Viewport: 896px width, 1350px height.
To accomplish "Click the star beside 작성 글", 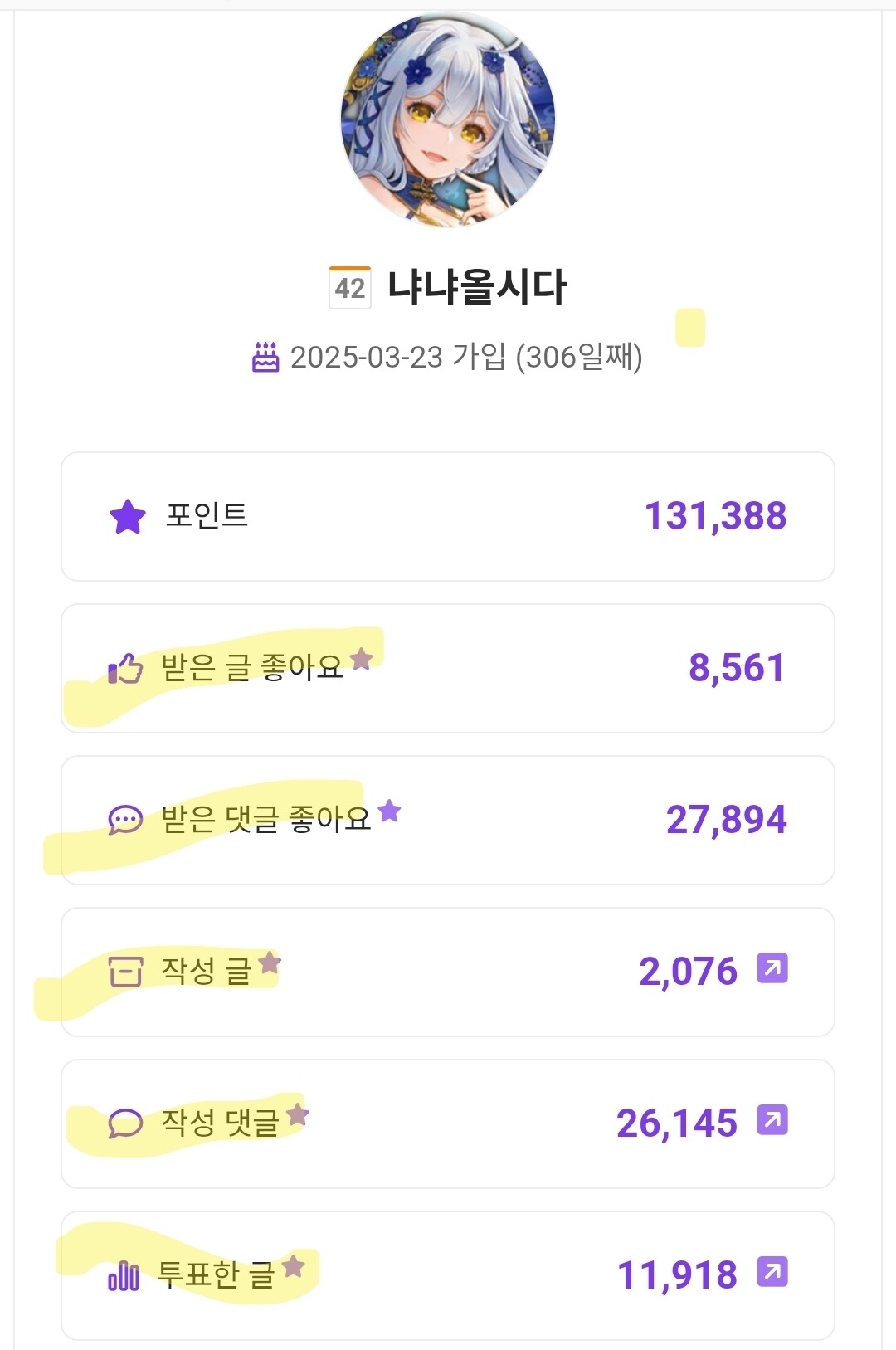I will click(x=270, y=963).
